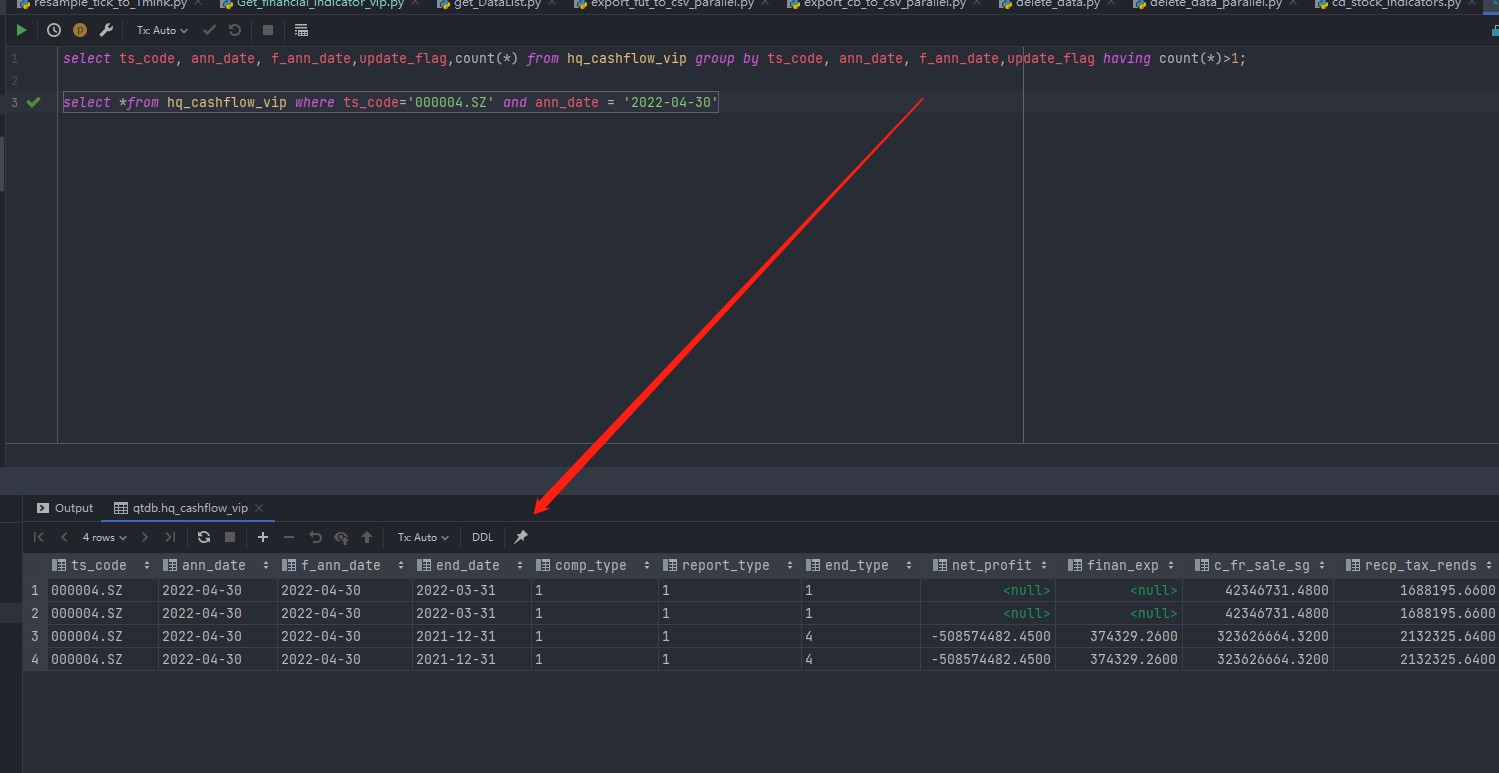1499x773 pixels.
Task: Select the net_profit cell in row 3
Action: point(990,636)
